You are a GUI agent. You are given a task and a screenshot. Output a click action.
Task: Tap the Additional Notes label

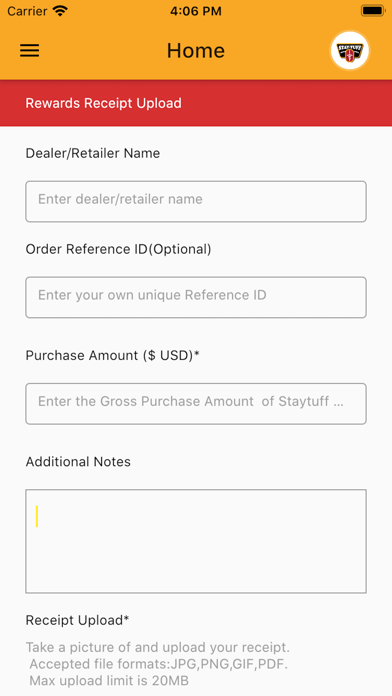point(78,462)
